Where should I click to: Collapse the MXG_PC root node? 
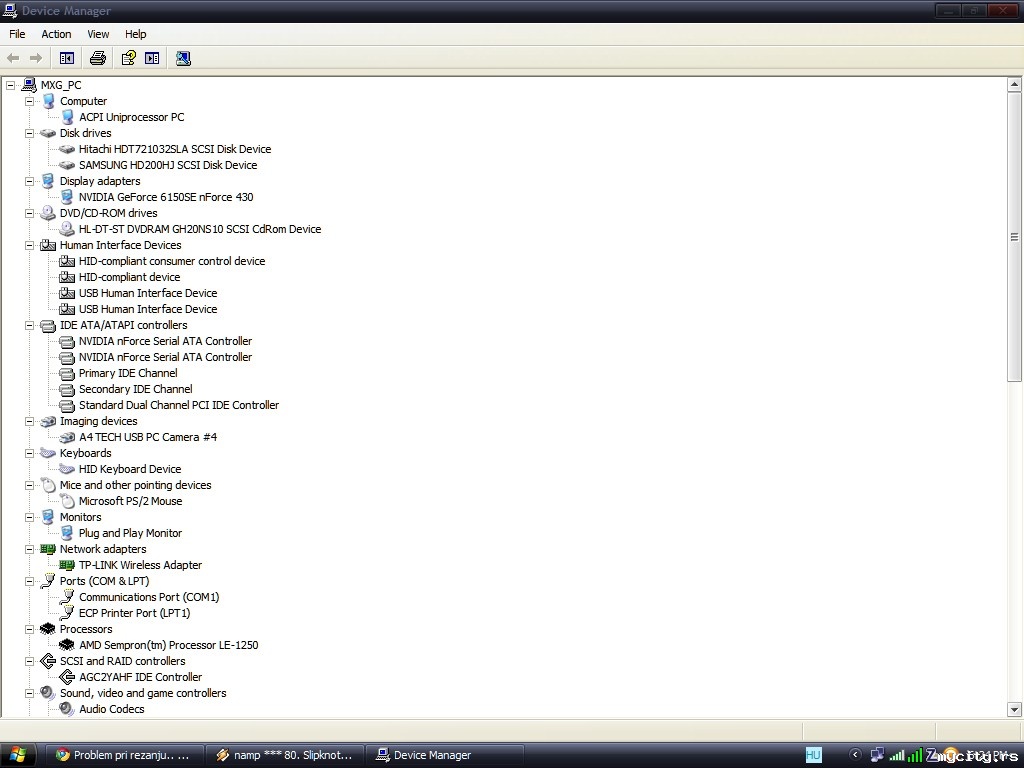(10, 85)
